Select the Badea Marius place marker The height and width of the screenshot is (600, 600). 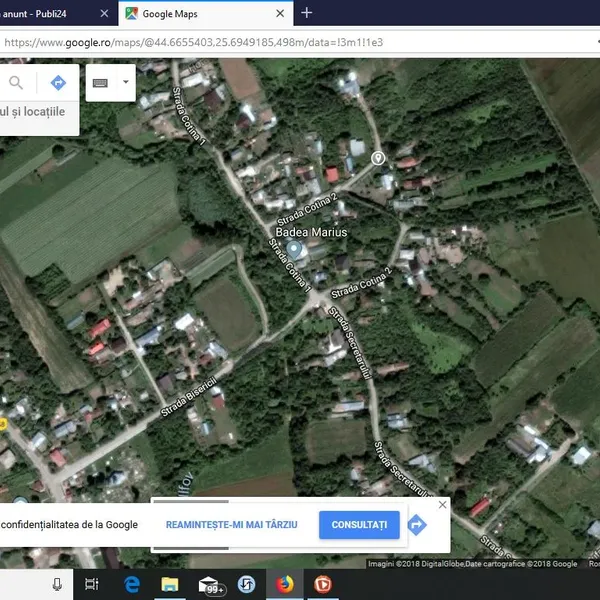tap(294, 249)
